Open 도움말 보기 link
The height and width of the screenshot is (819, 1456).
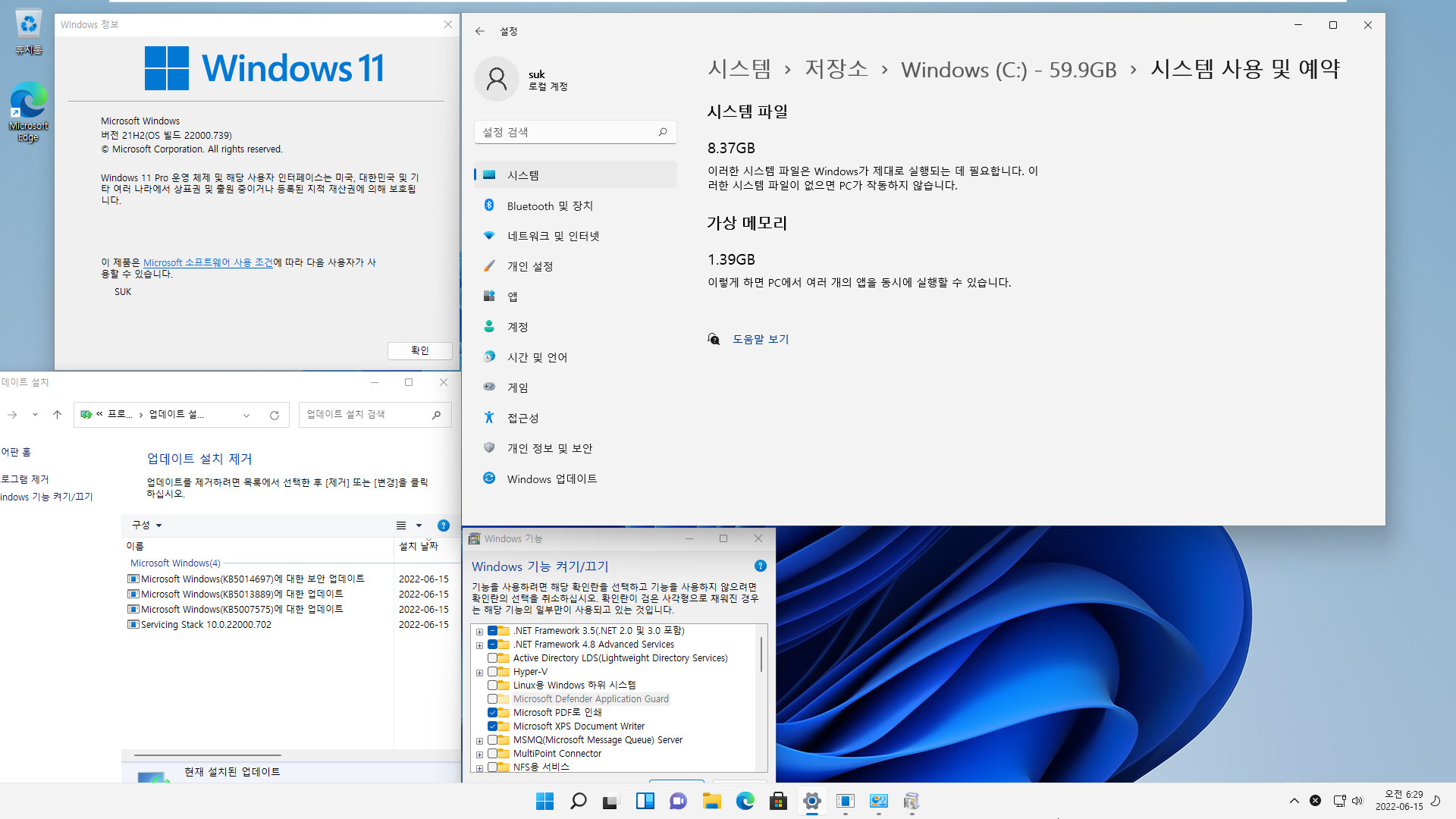pos(761,339)
